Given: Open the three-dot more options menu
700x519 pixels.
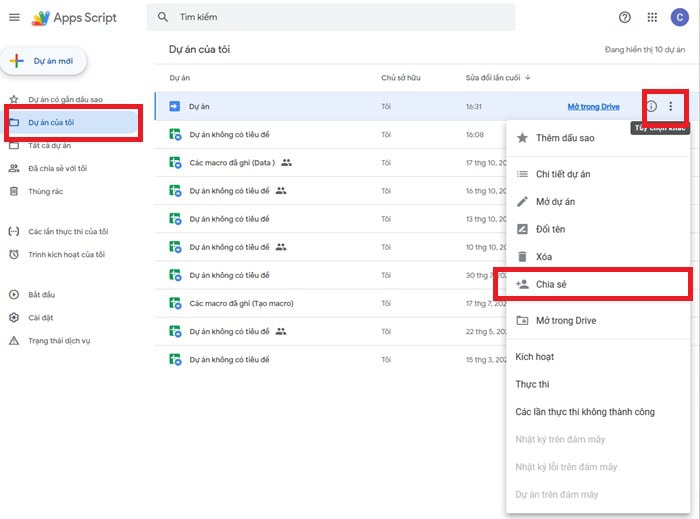Looking at the screenshot, I should (x=671, y=106).
